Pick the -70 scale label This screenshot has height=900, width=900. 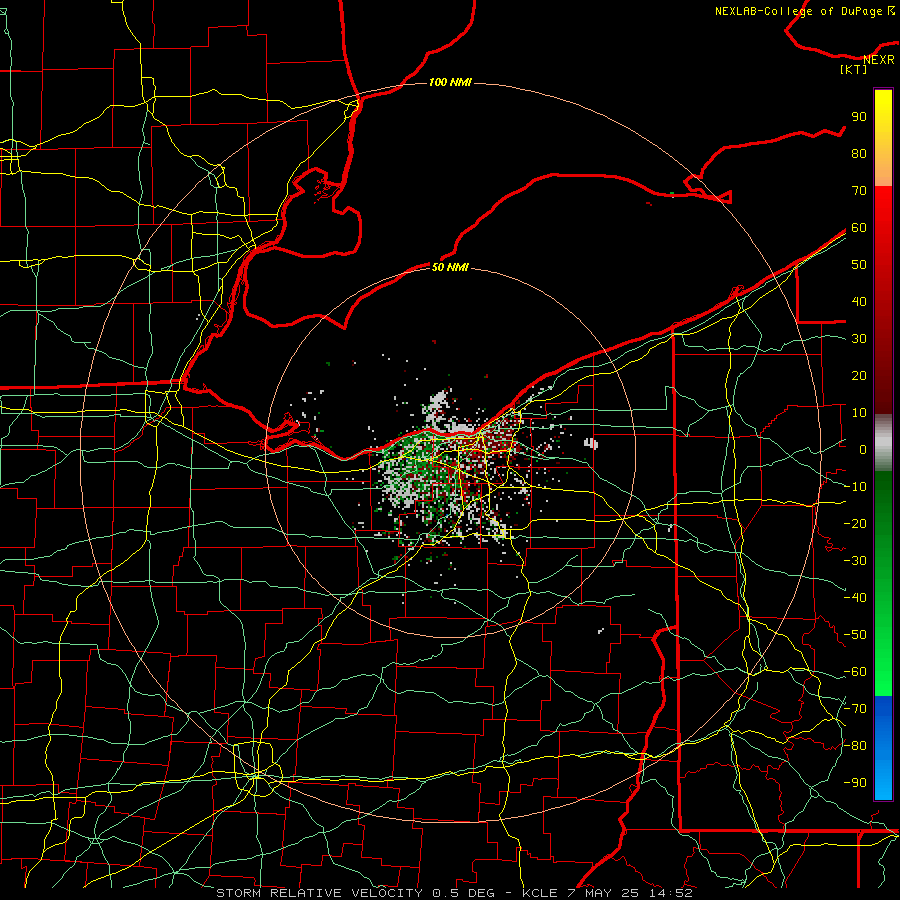coord(855,709)
